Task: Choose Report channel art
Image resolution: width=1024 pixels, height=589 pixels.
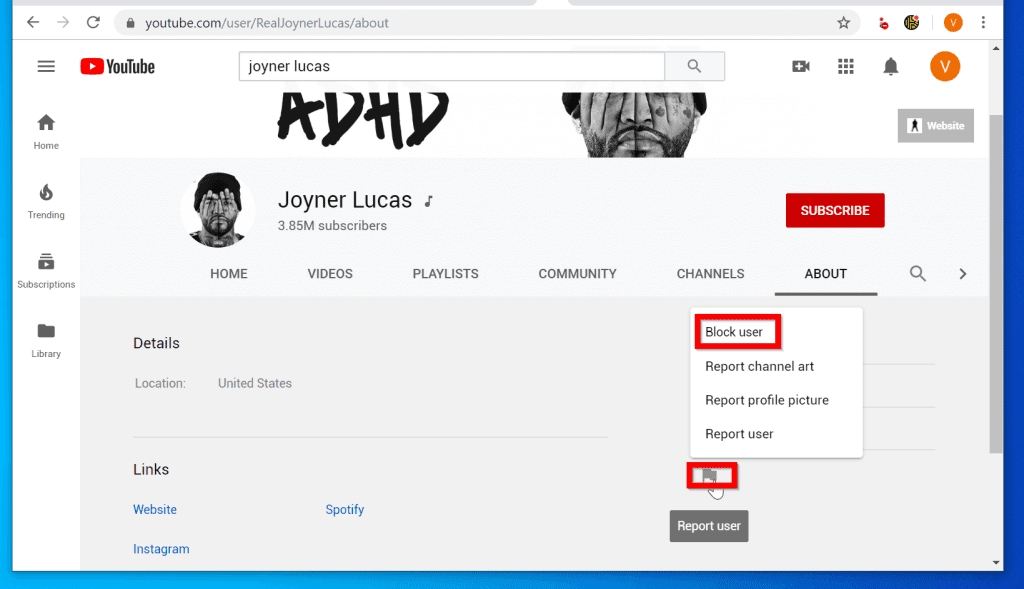Action: [760, 366]
